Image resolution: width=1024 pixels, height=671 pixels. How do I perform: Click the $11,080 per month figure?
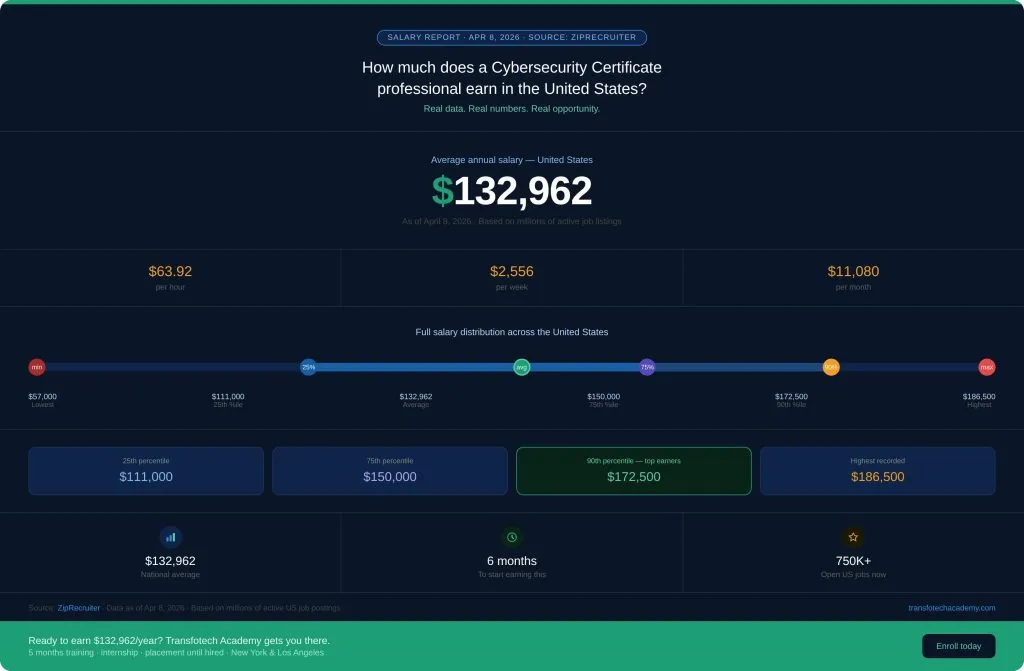coord(853,272)
